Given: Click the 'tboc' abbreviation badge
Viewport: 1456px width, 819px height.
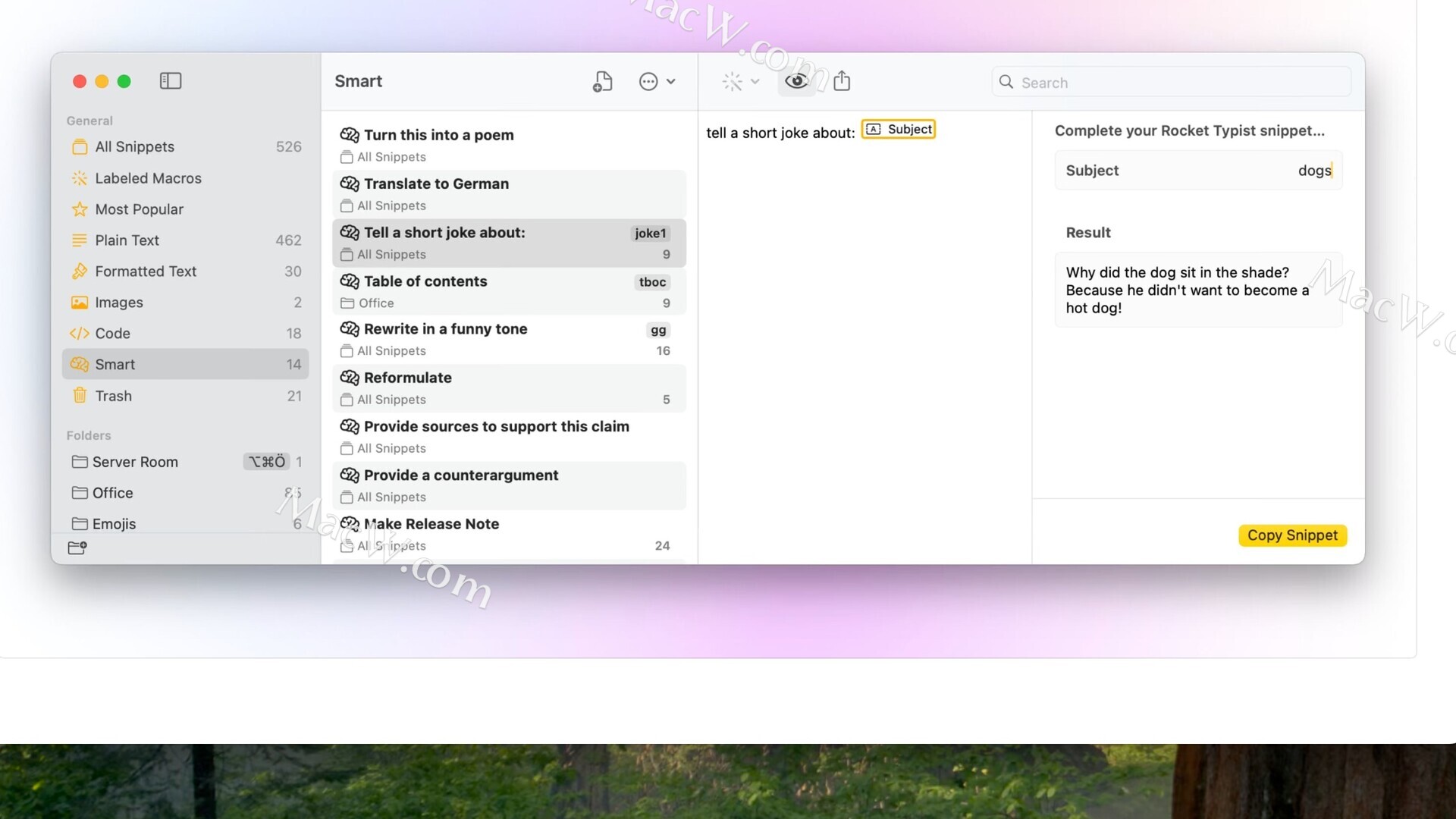Looking at the screenshot, I should click(x=652, y=282).
